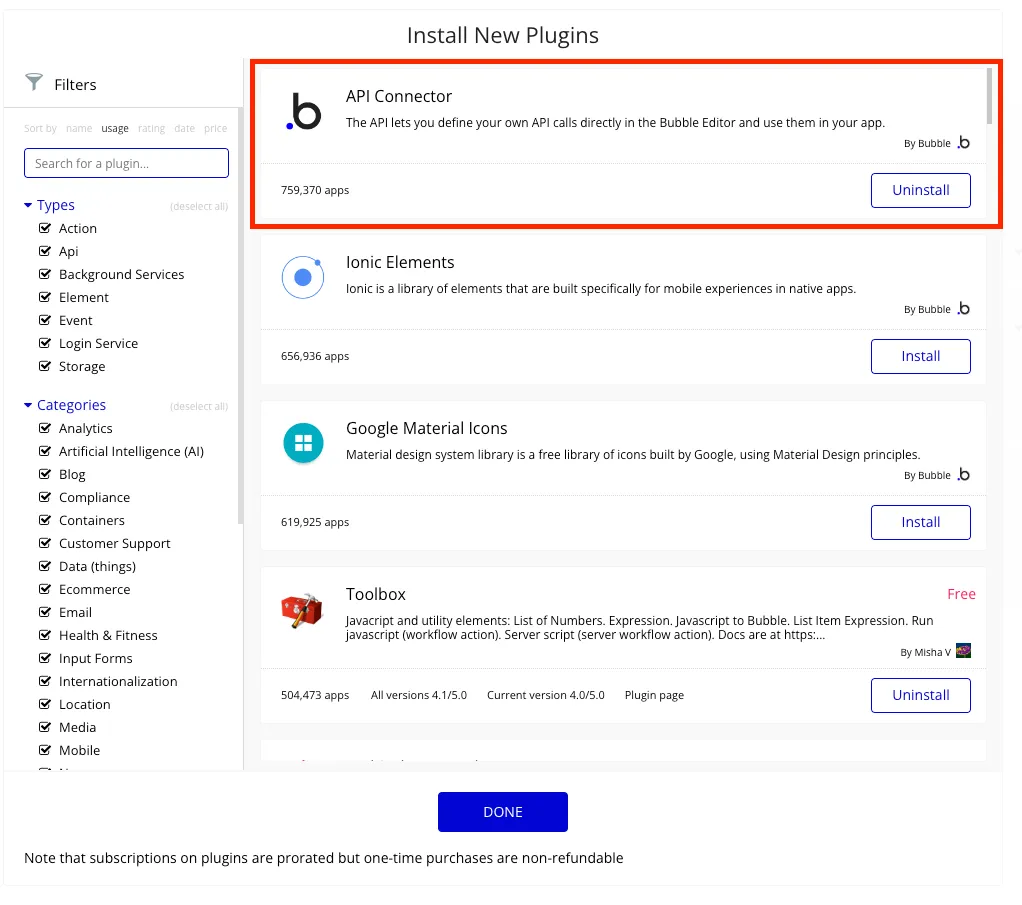The width and height of the screenshot is (1022, 905).
Task: Click Bubble author logo on API Connector
Action: 964,143
